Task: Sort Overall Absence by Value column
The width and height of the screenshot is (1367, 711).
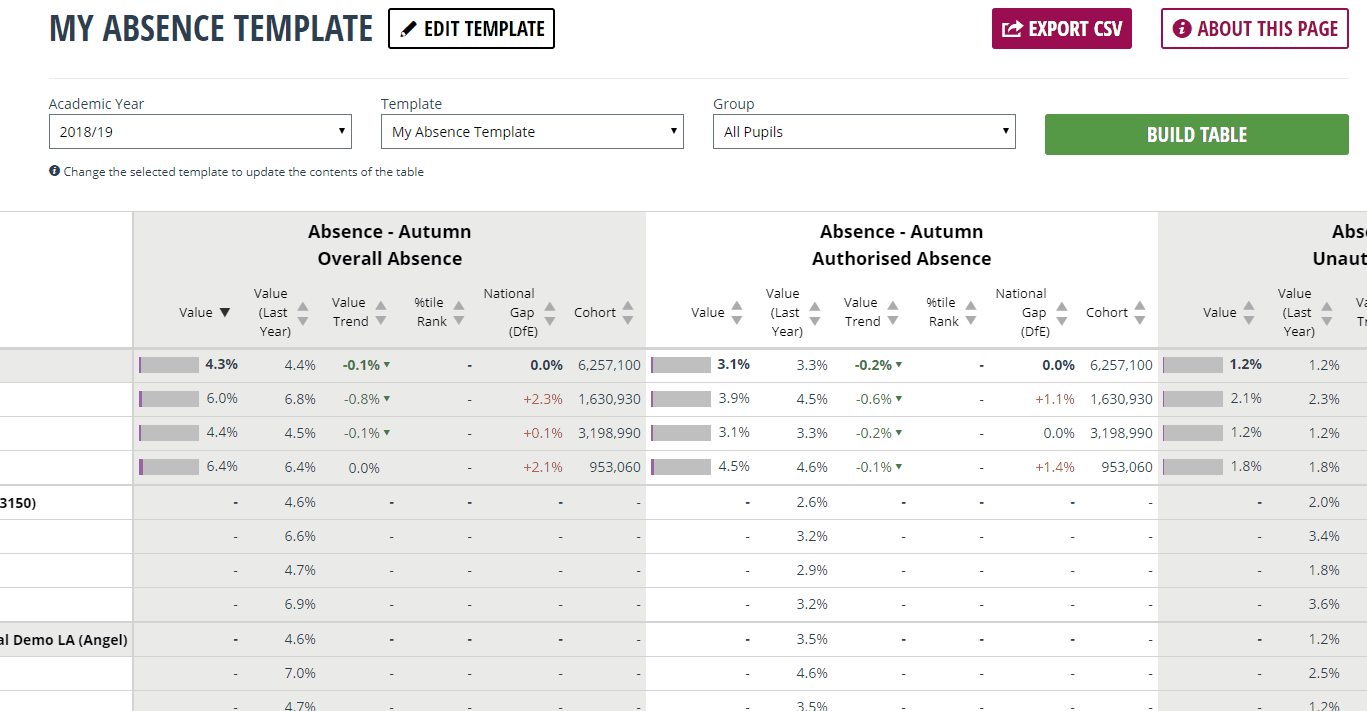Action: coord(204,312)
